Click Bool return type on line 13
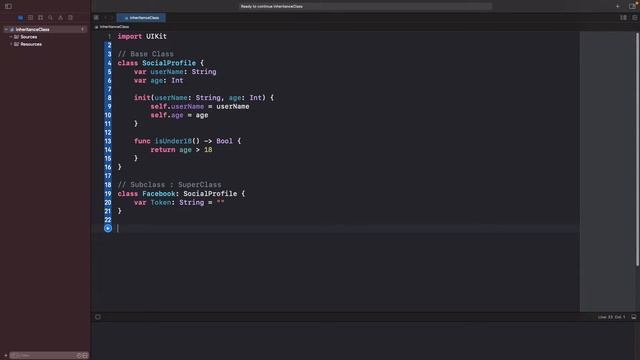This screenshot has width=640, height=360. (x=224, y=141)
